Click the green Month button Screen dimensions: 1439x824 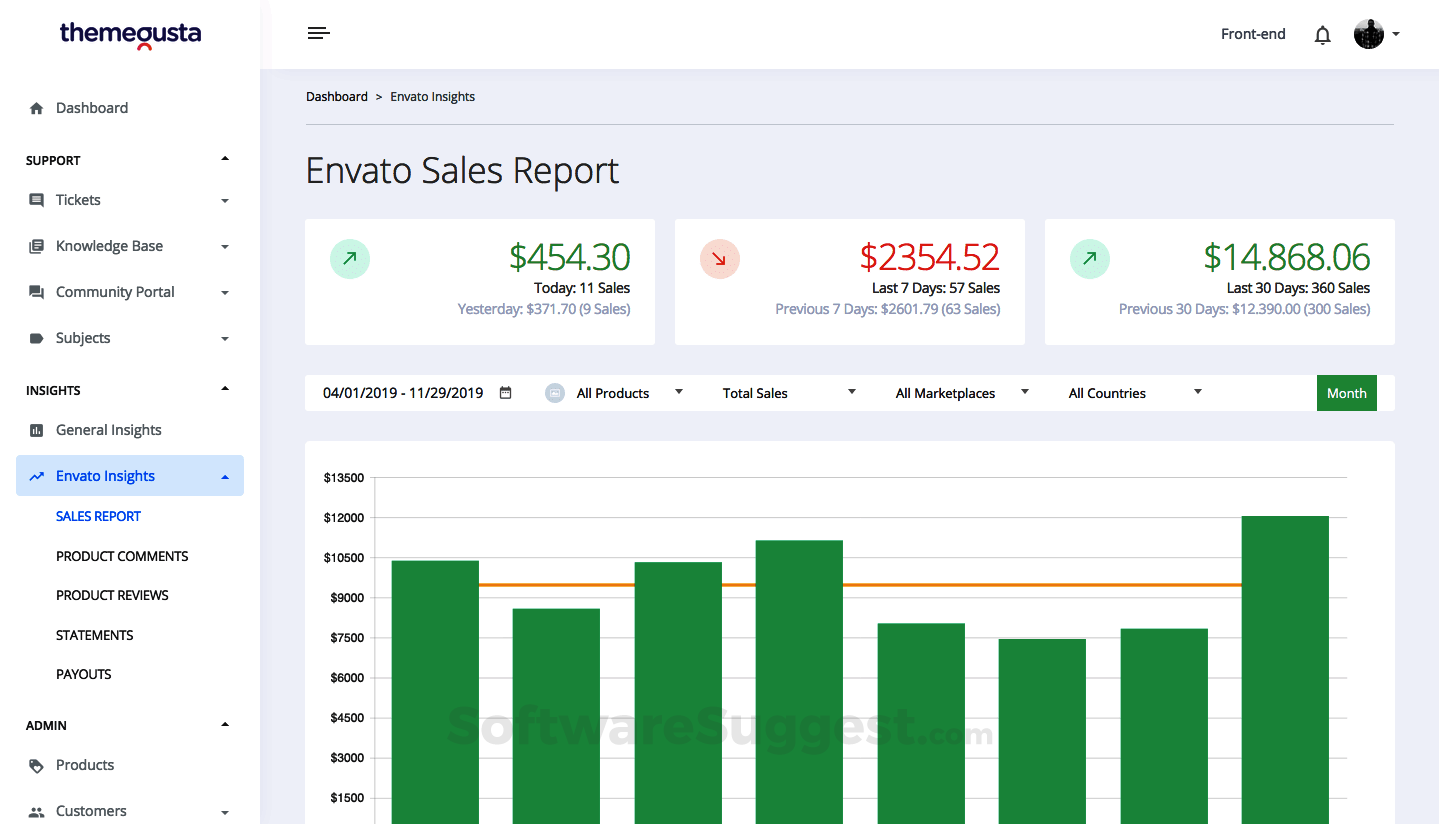pos(1346,393)
